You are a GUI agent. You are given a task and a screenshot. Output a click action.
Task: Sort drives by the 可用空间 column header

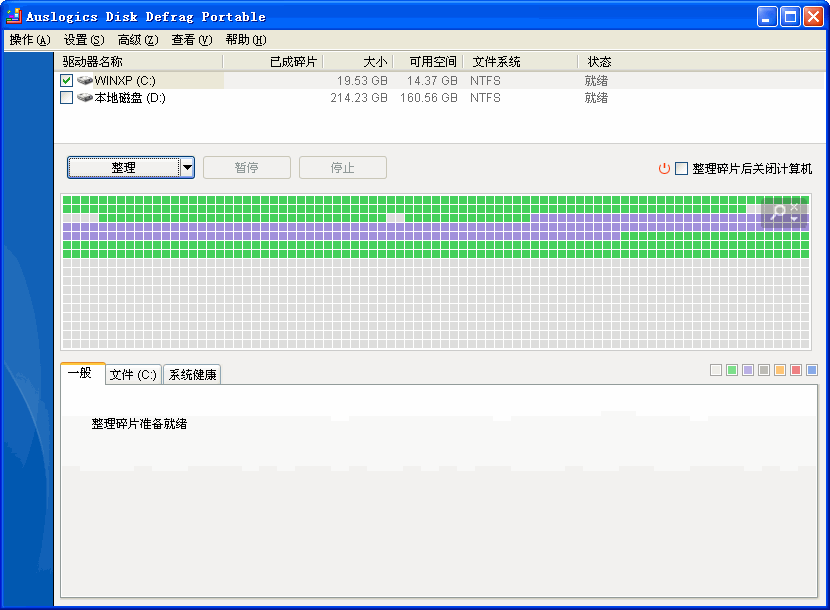[432, 62]
